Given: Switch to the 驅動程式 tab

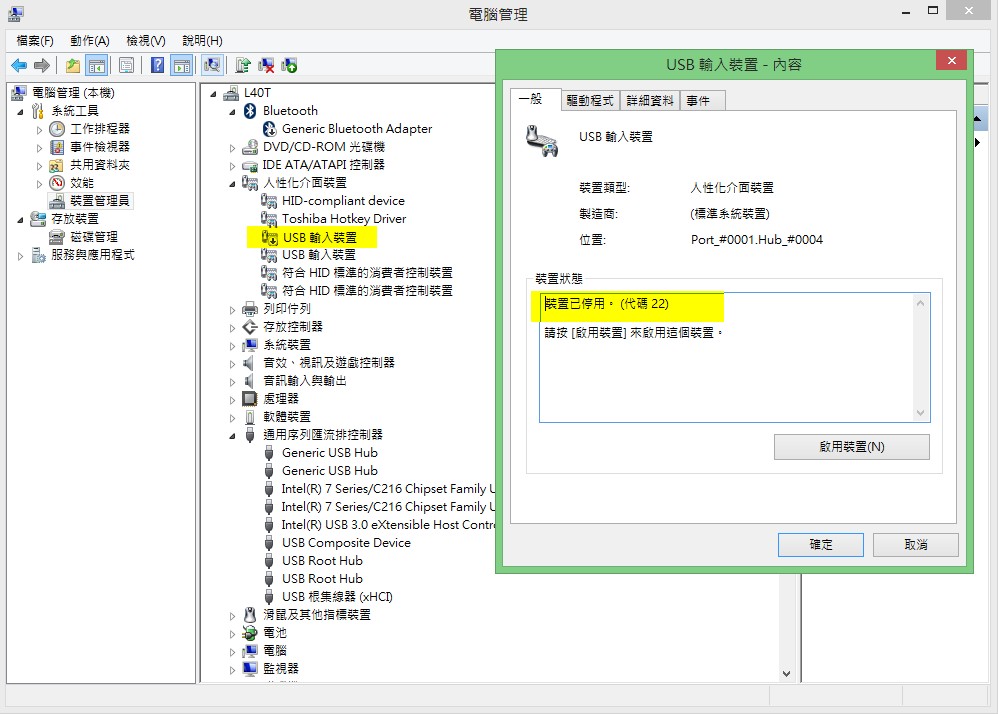Looking at the screenshot, I should point(589,100).
